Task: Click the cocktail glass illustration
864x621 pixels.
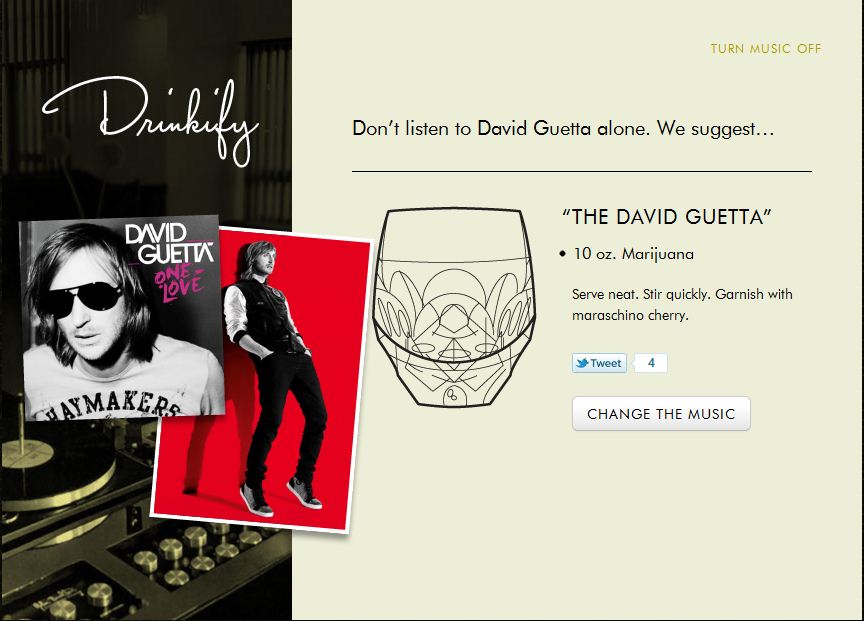Action: point(453,307)
